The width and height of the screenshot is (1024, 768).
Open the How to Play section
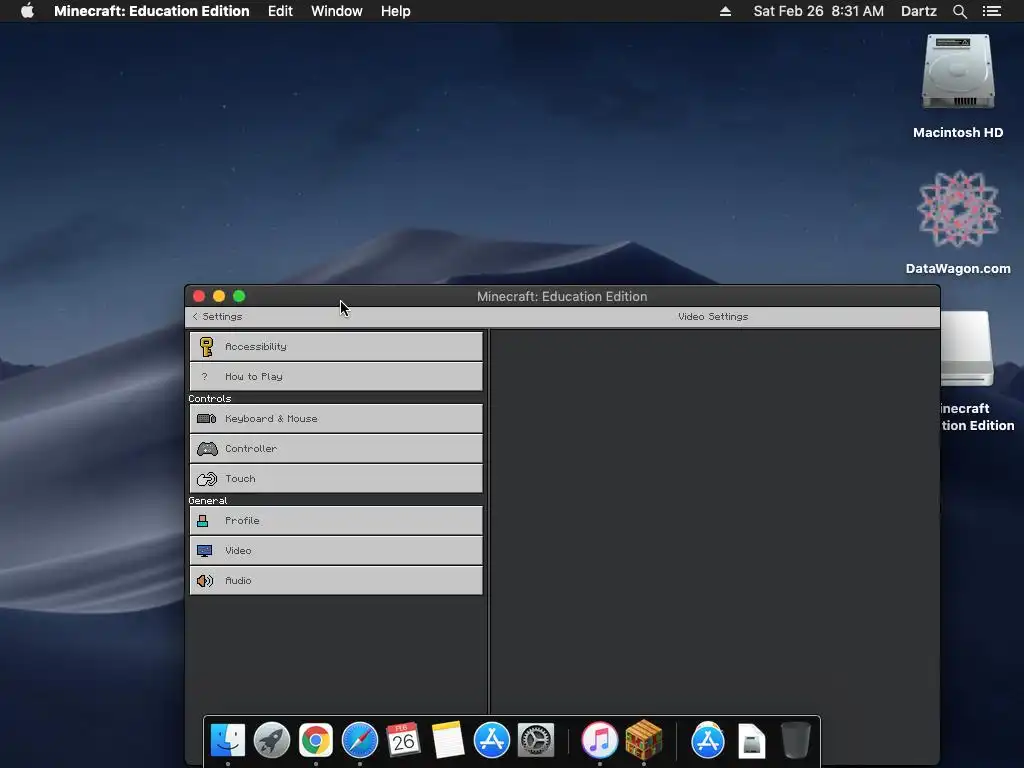[x=336, y=376]
